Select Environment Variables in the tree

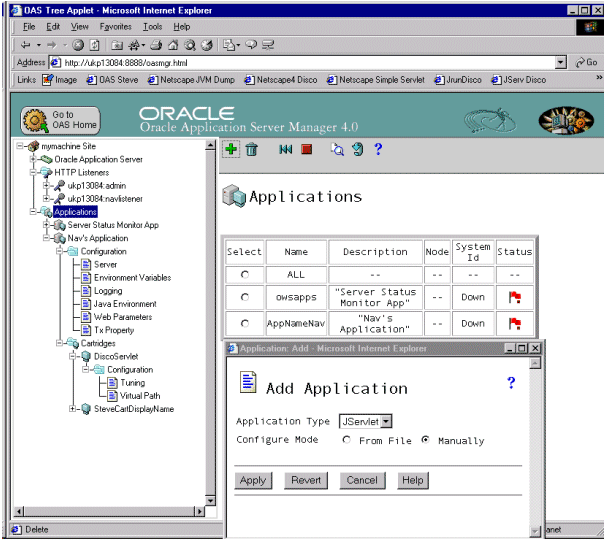(x=132, y=278)
